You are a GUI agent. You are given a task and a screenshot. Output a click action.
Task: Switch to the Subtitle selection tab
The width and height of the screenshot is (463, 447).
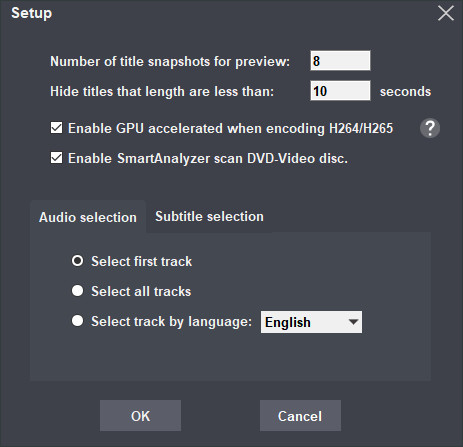pyautogui.click(x=209, y=217)
